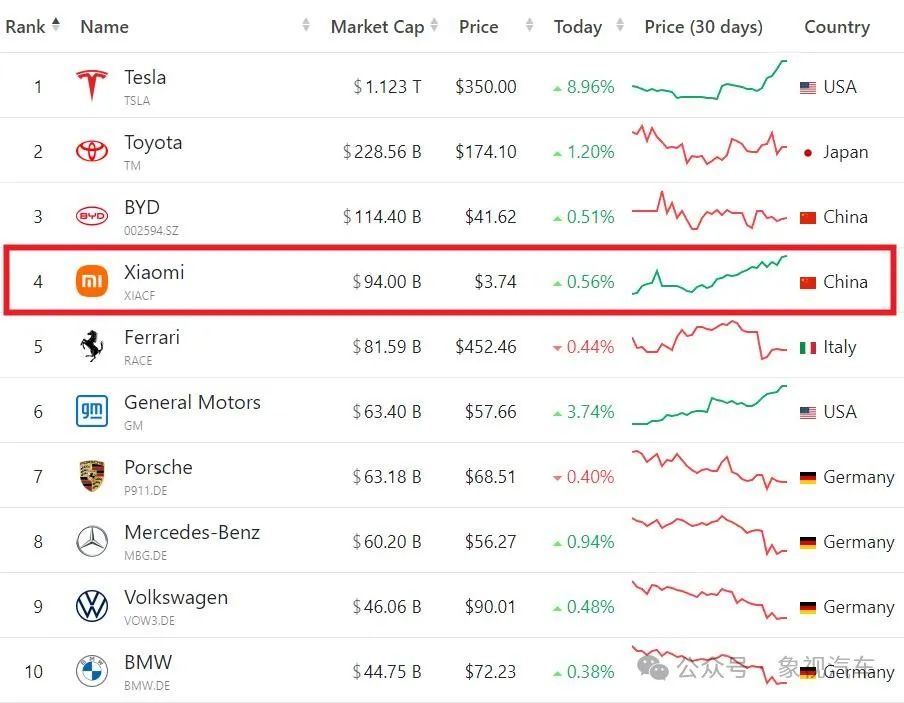This screenshot has height=703, width=904.
Task: Click the BYD logo icon
Action: coord(92,216)
